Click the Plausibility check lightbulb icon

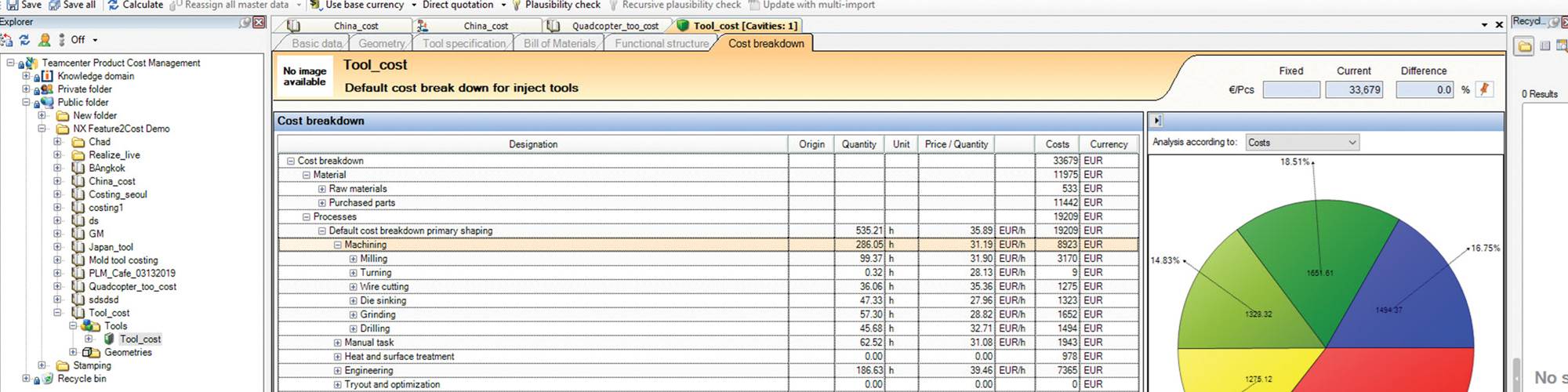click(x=517, y=5)
